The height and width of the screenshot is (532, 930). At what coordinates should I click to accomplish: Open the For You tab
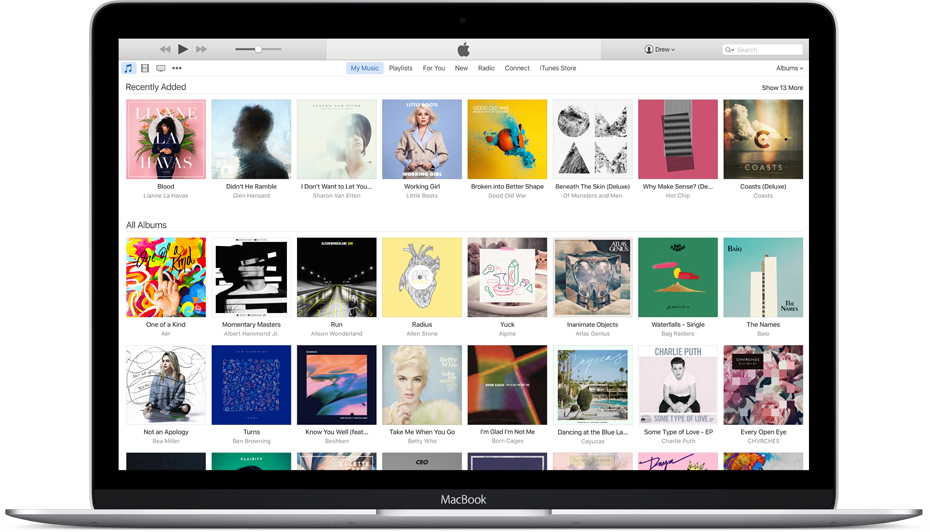point(434,68)
